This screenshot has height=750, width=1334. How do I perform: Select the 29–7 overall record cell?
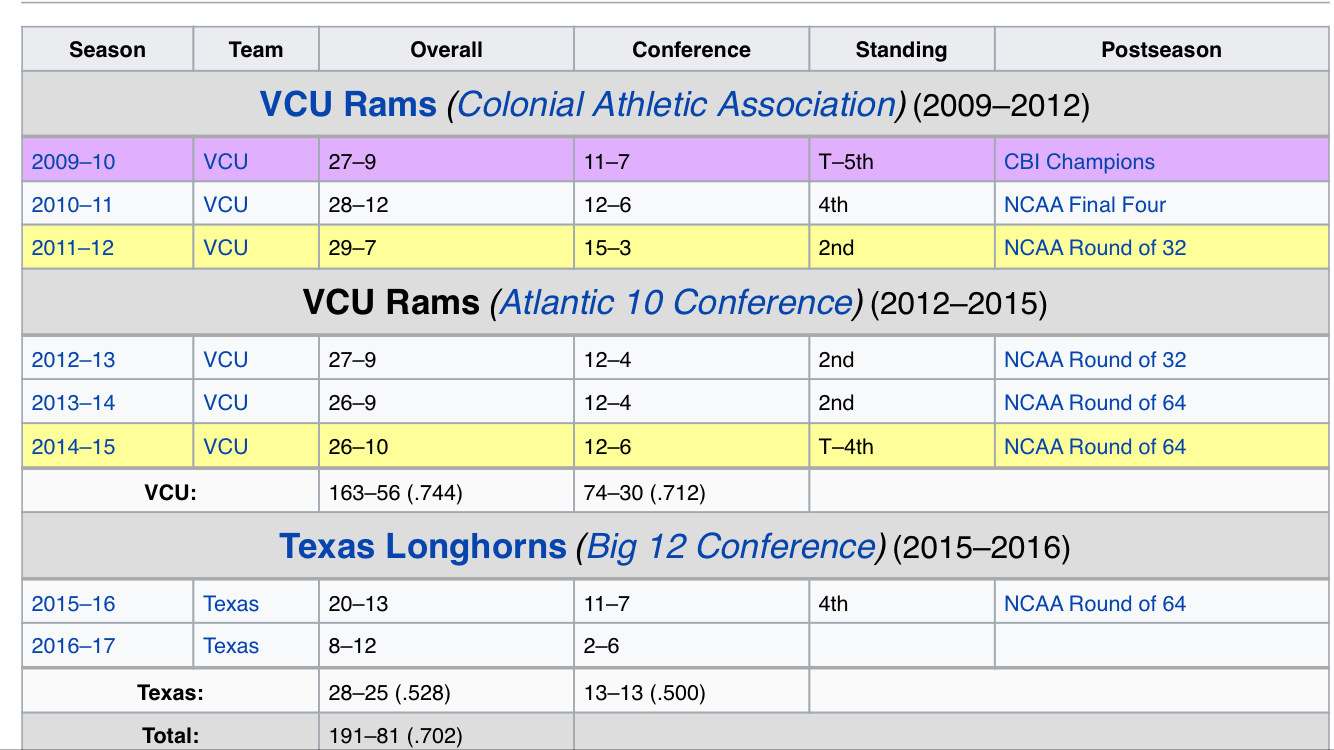click(x=447, y=248)
